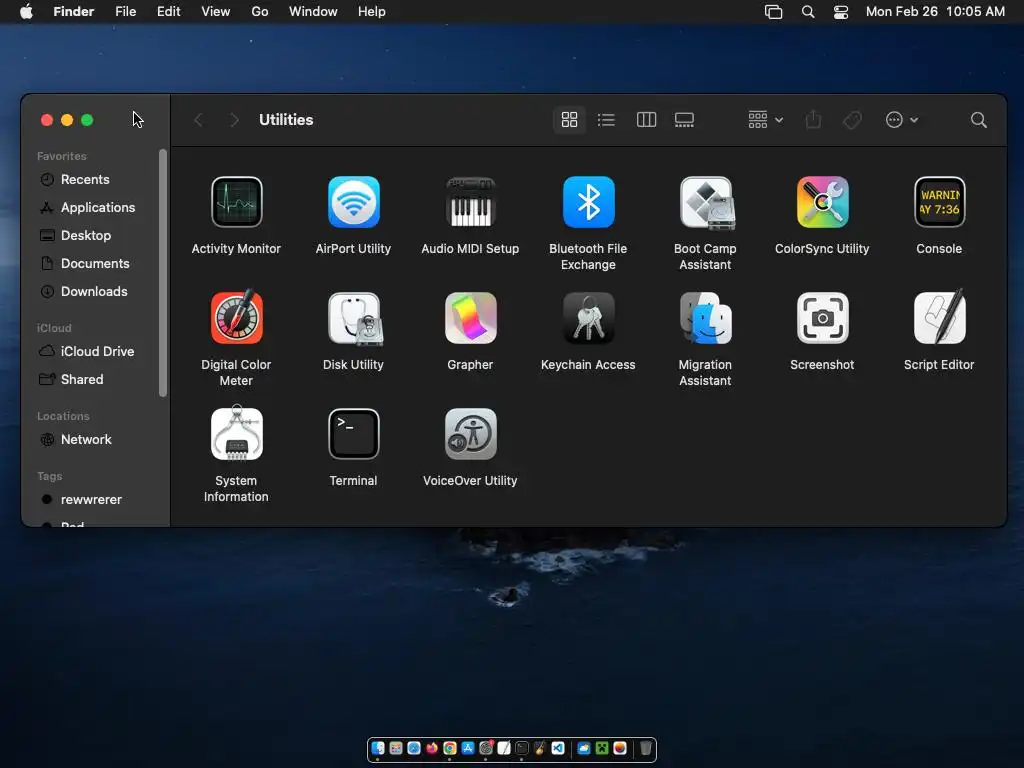
Task: Switch to icon view
Action: click(569, 120)
